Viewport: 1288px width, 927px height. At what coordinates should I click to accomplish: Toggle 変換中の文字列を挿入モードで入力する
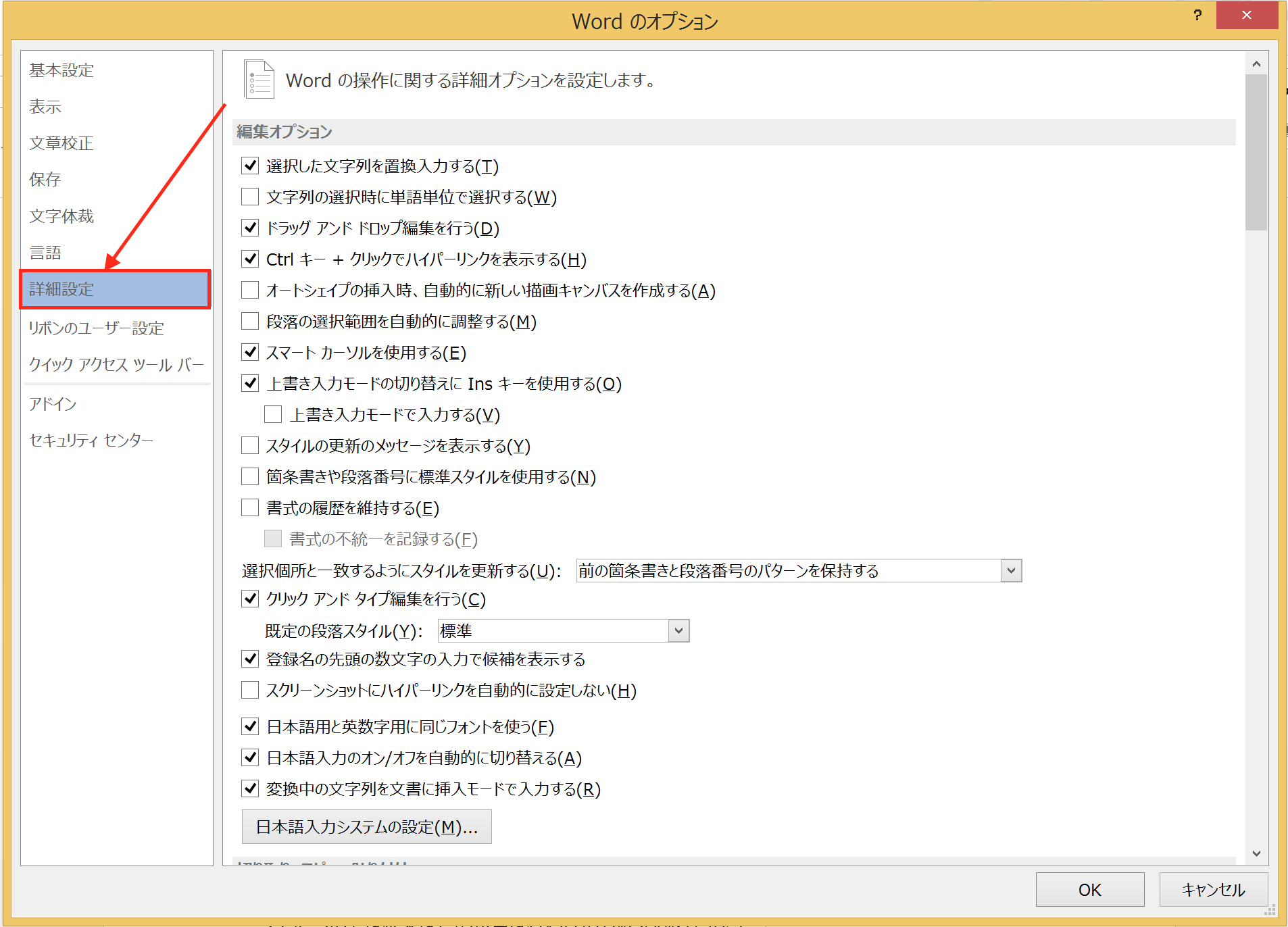tap(250, 788)
